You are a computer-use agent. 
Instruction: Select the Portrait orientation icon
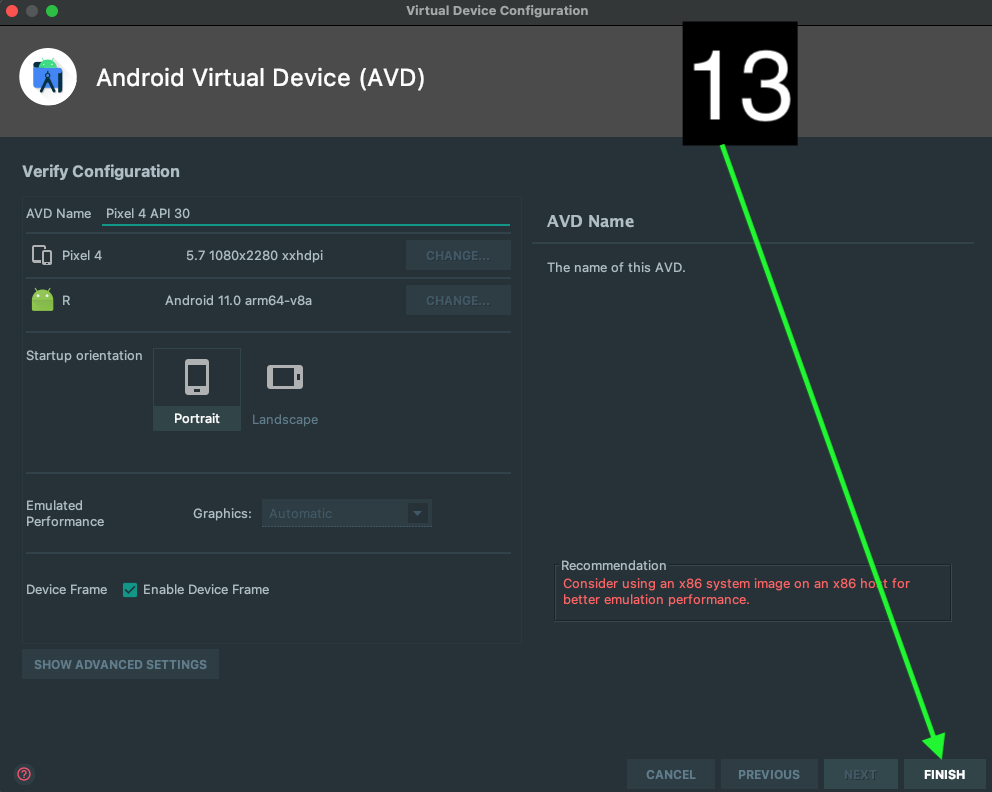(196, 377)
